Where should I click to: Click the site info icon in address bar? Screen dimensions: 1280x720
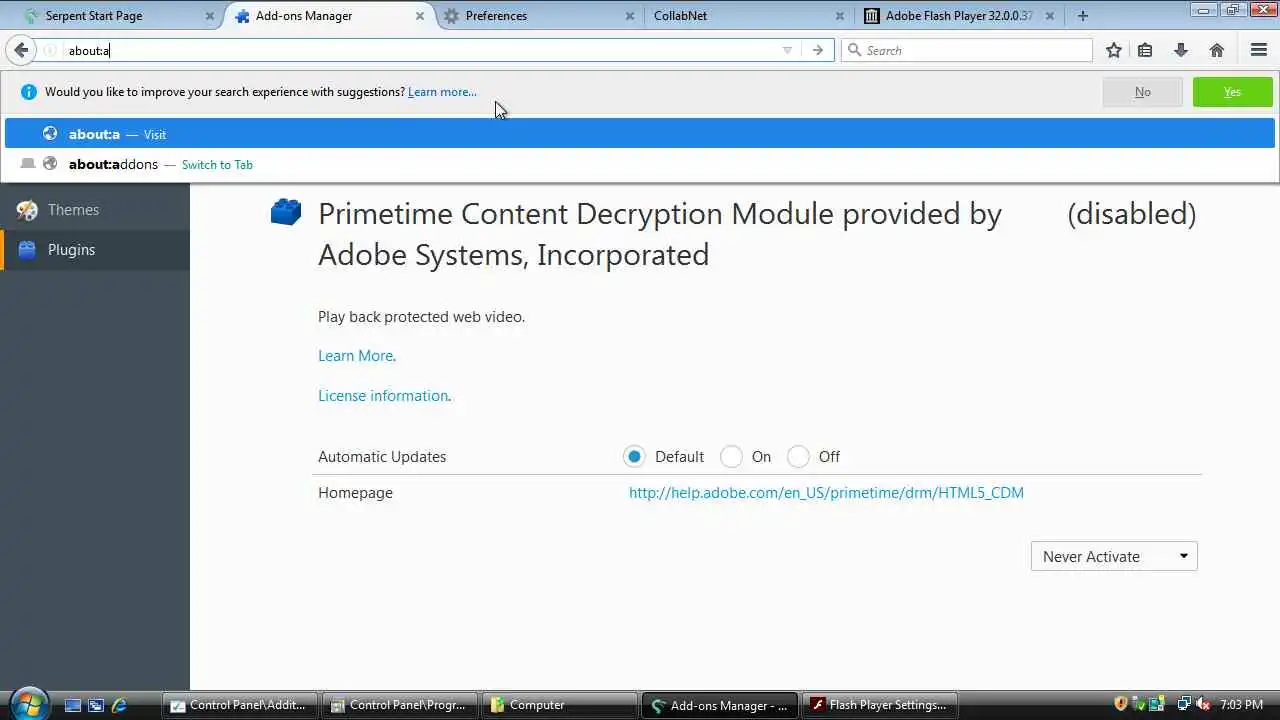[50, 50]
